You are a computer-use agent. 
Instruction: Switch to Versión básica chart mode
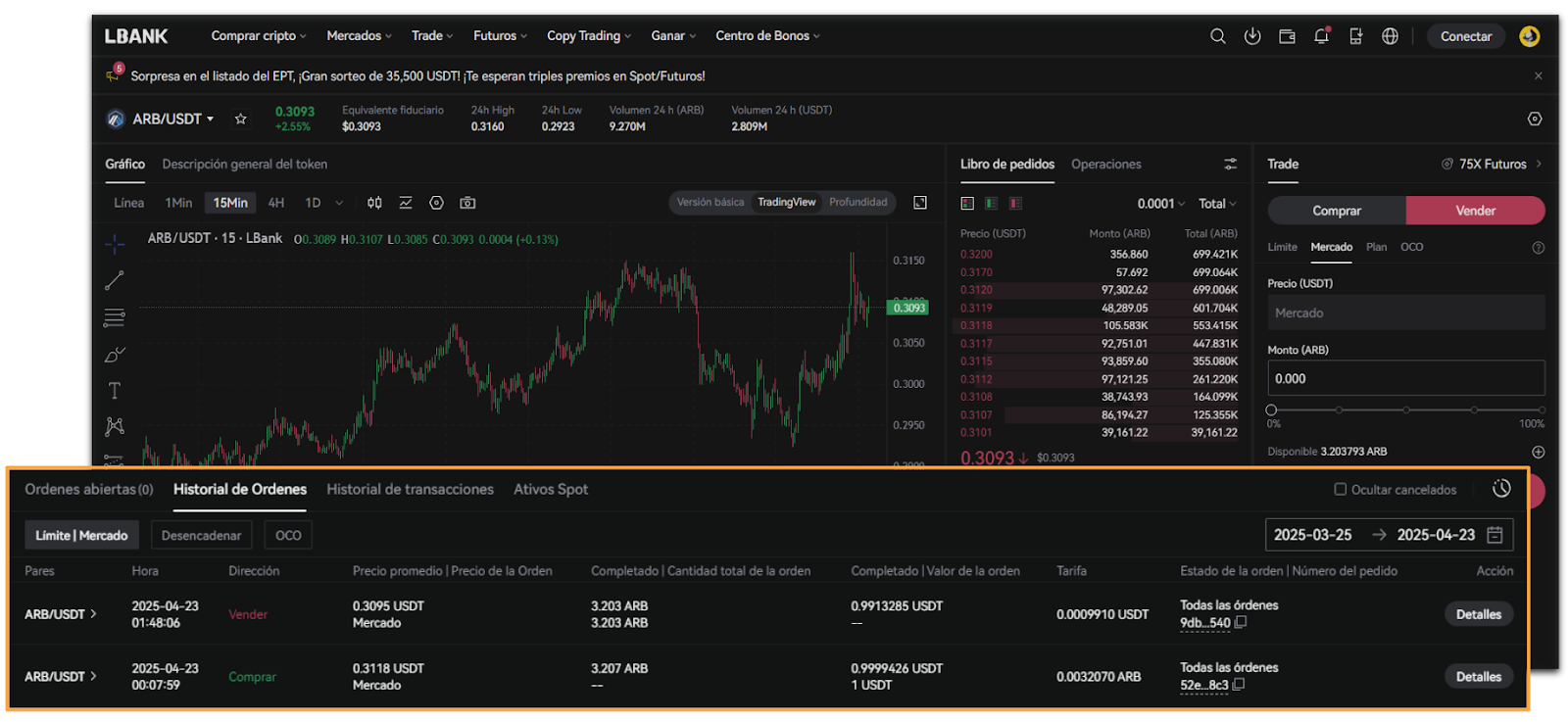coord(710,203)
